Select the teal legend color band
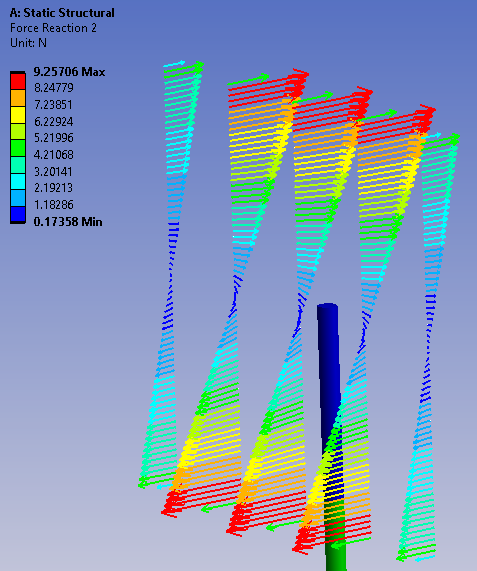 click(18, 165)
